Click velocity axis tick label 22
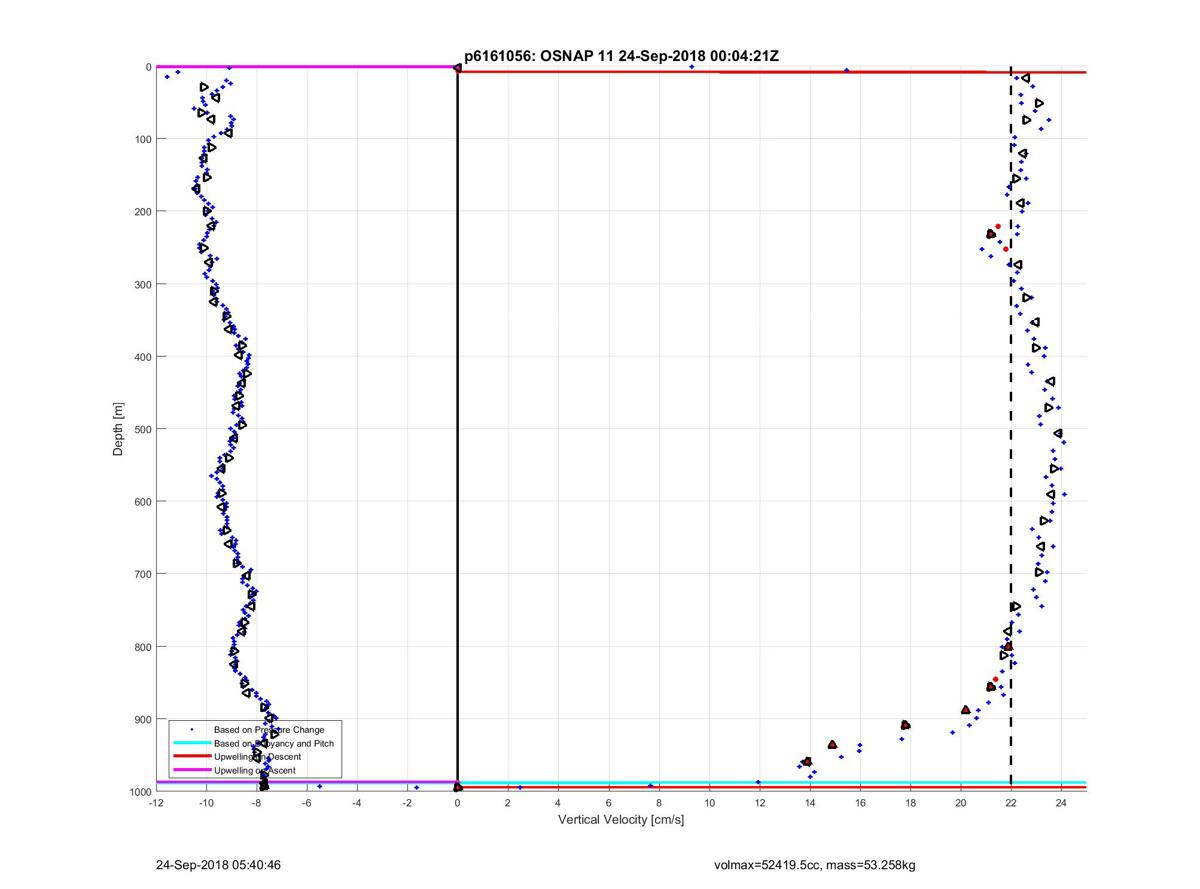Viewport: 1200px width, 889px height. coord(1011,803)
